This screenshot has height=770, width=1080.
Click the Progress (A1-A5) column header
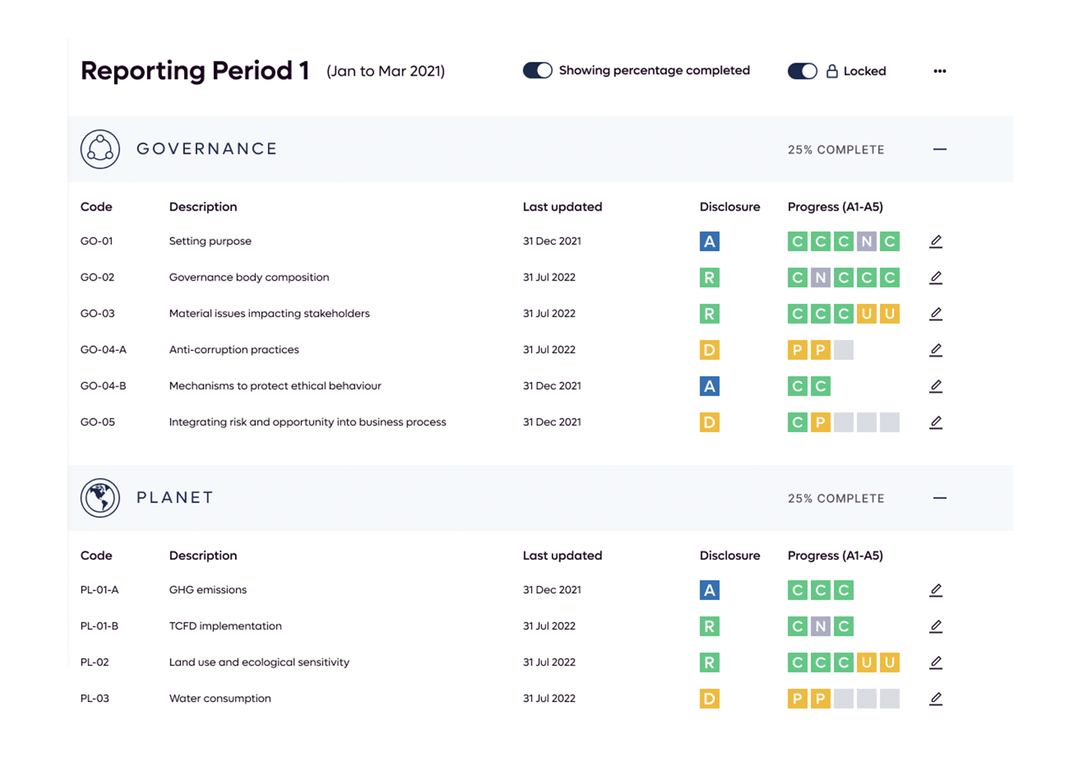click(835, 207)
